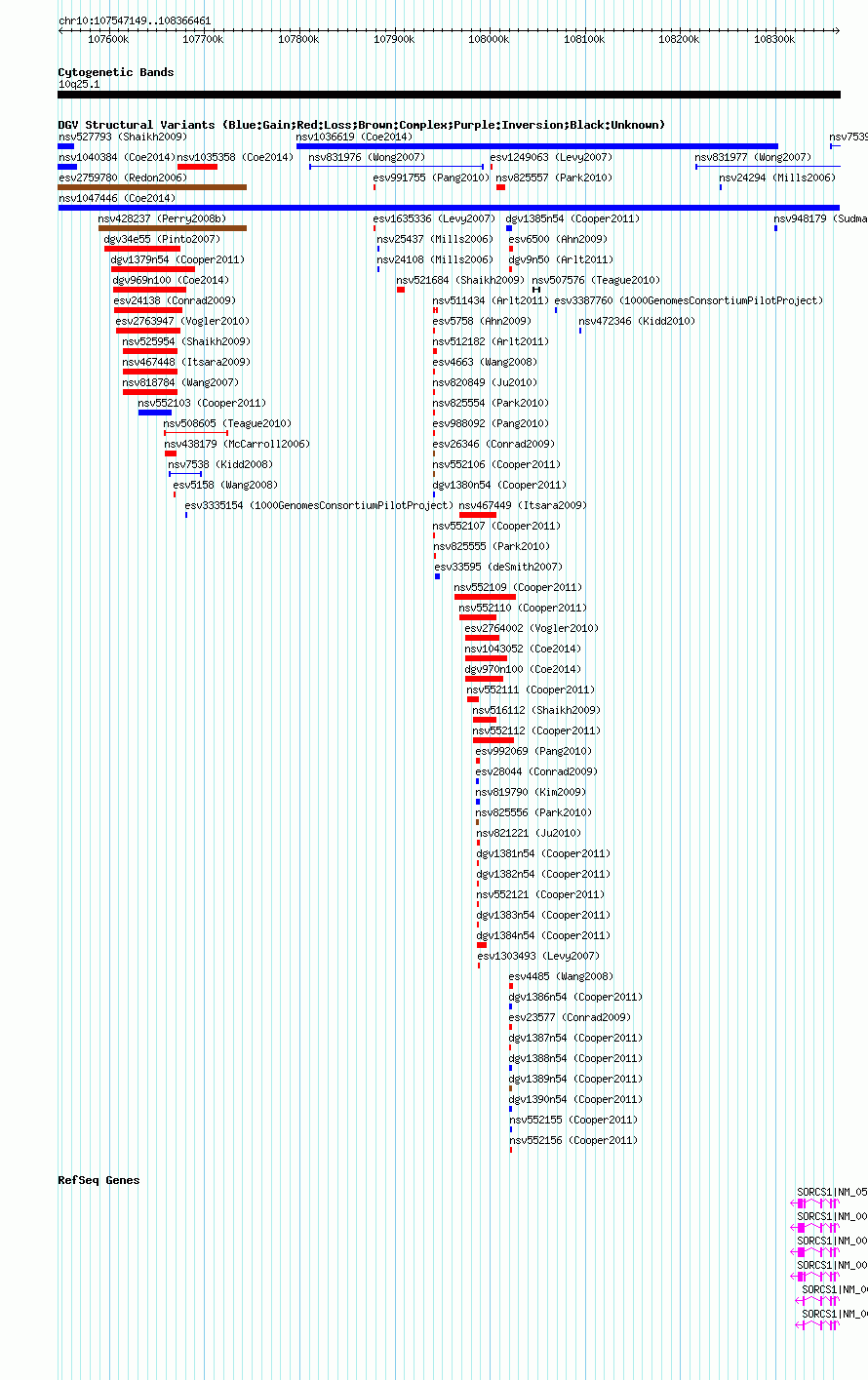Screen dimensions: 868x1380
Task: Click the 107600k ruler tick label
Action: [108, 39]
